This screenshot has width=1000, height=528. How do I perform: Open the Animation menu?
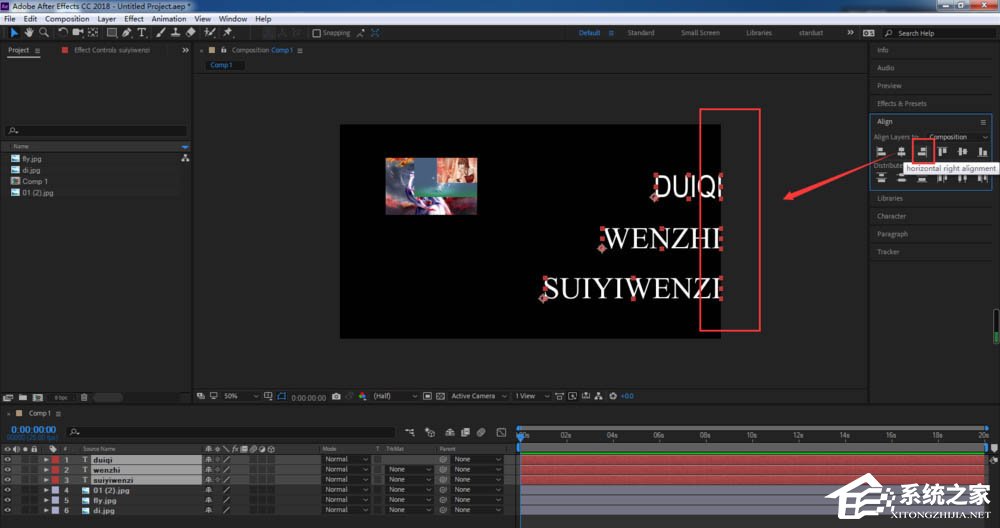[x=168, y=19]
